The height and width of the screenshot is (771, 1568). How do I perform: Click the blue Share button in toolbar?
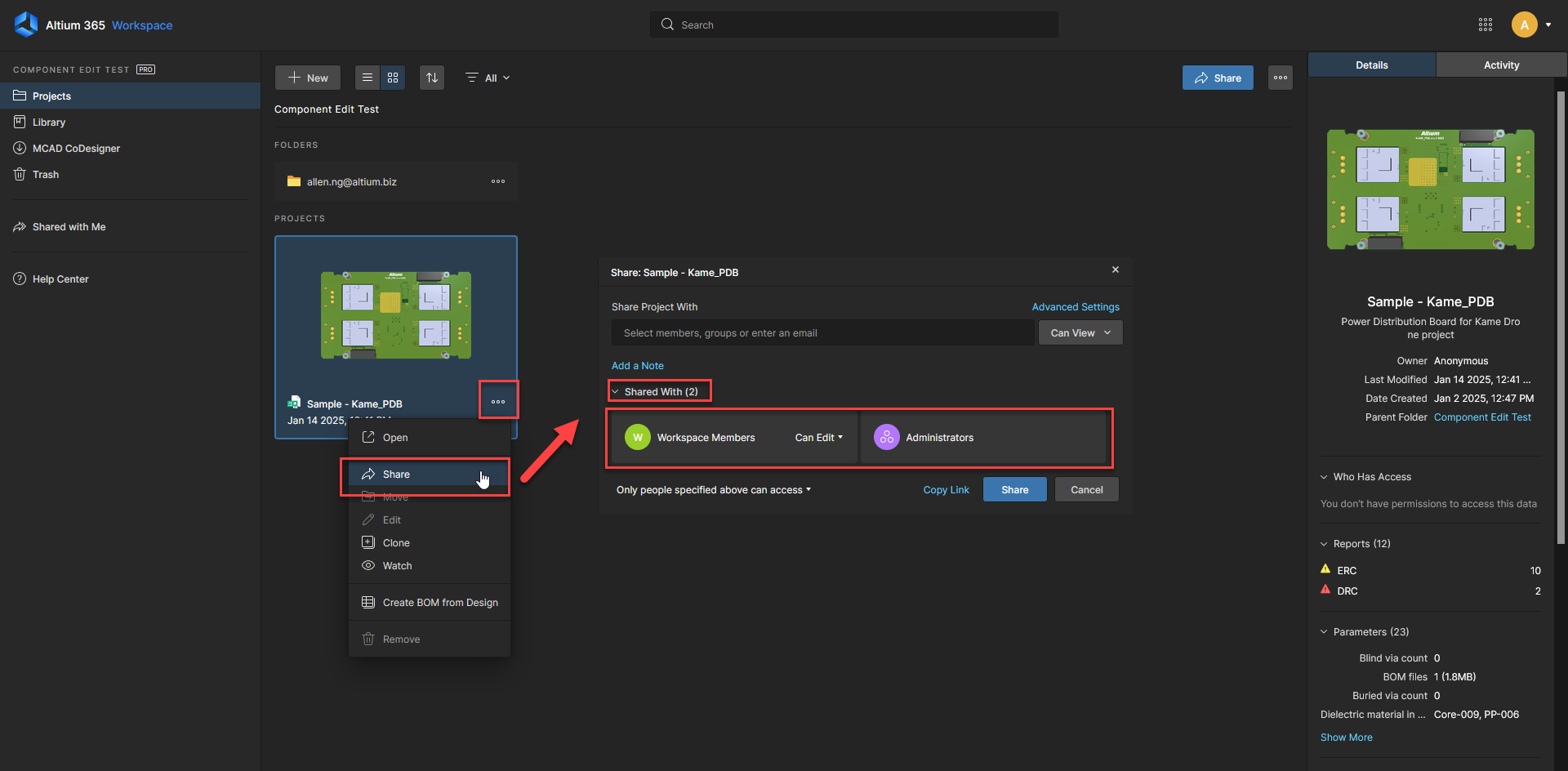click(x=1218, y=78)
